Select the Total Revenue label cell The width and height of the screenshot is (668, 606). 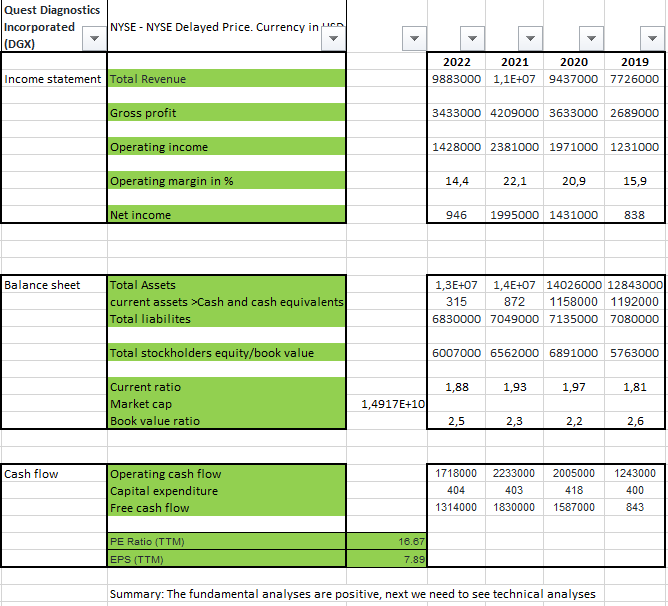point(227,79)
